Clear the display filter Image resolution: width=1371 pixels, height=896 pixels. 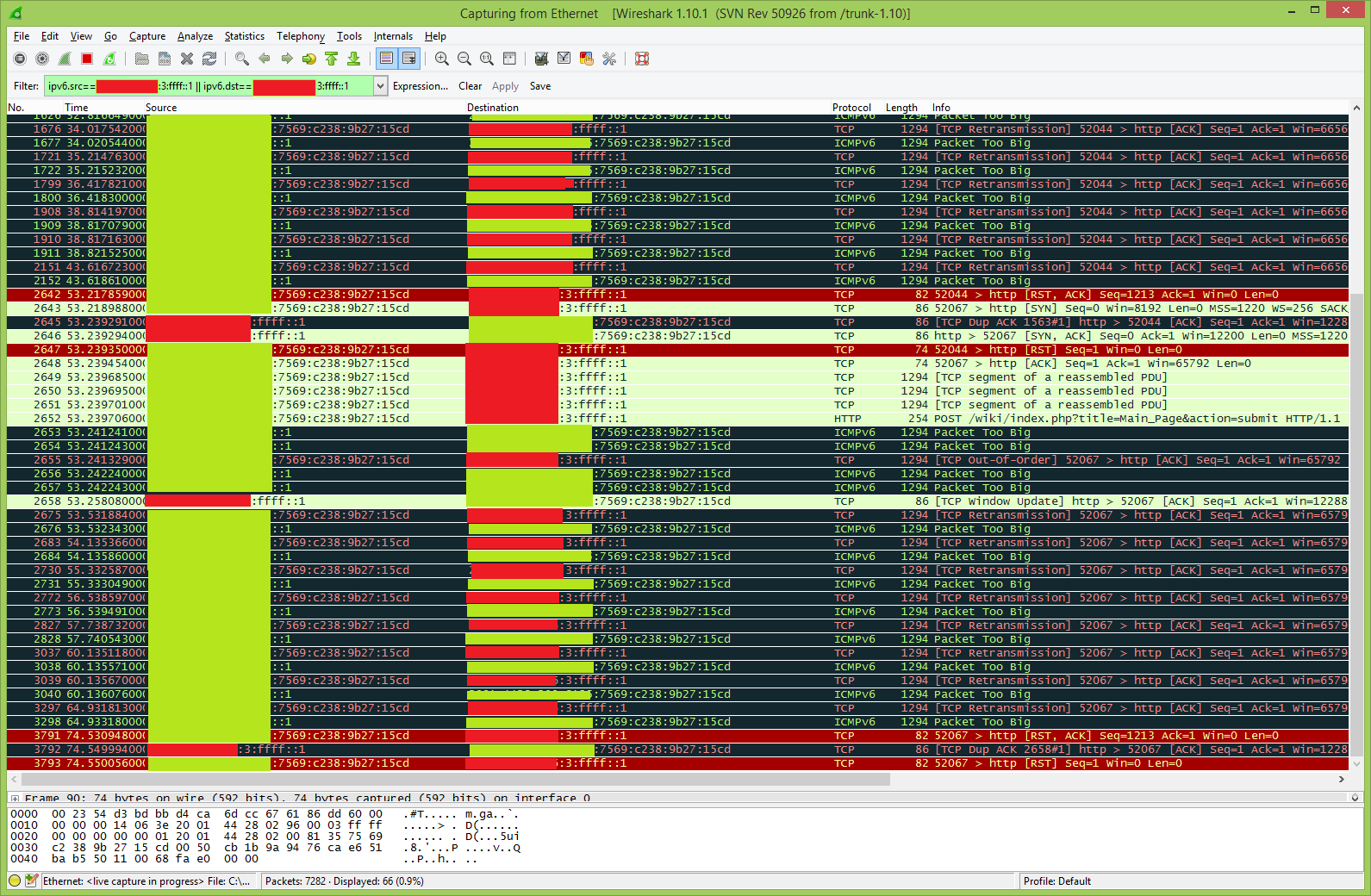pyautogui.click(x=470, y=86)
